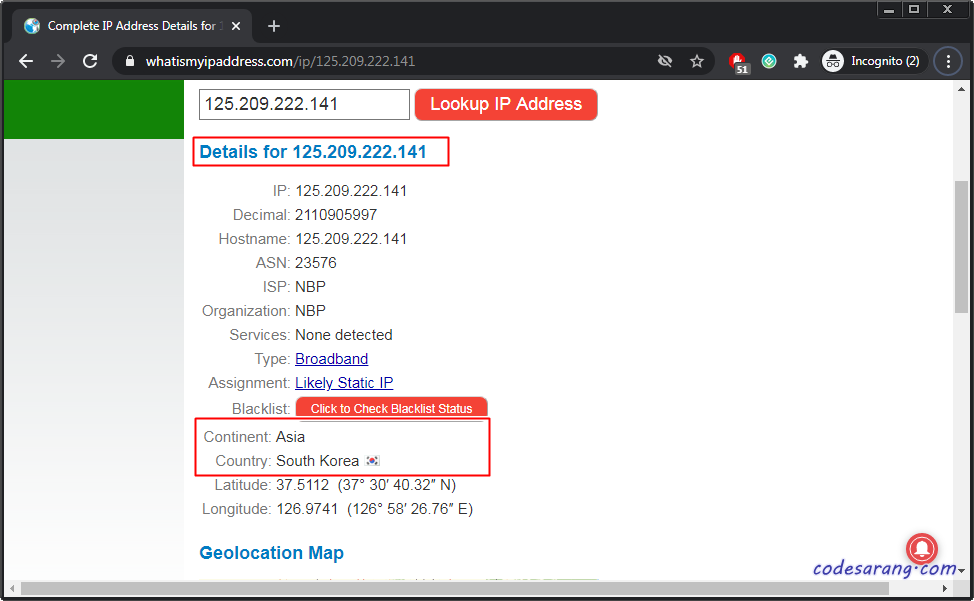Click the Geolocation Map heading

(271, 553)
